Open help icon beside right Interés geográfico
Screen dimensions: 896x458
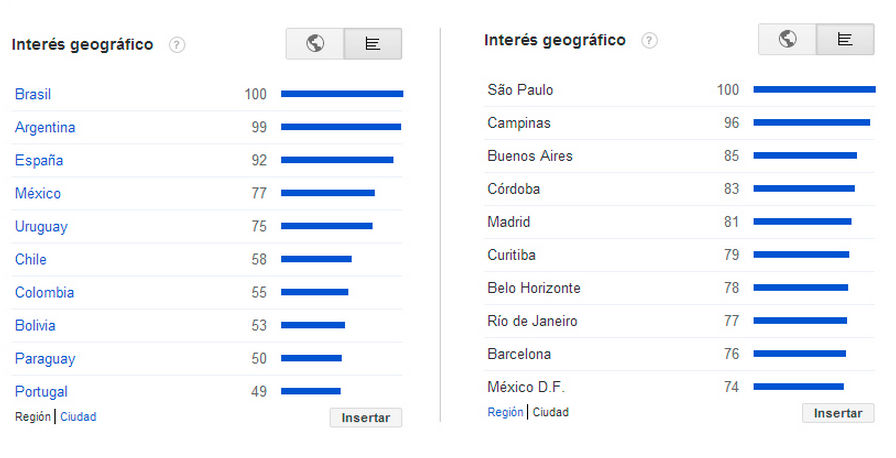[x=650, y=41]
